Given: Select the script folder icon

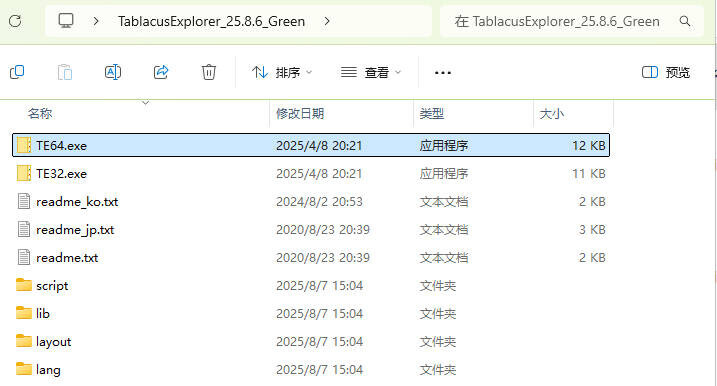Looking at the screenshot, I should pyautogui.click(x=24, y=285).
